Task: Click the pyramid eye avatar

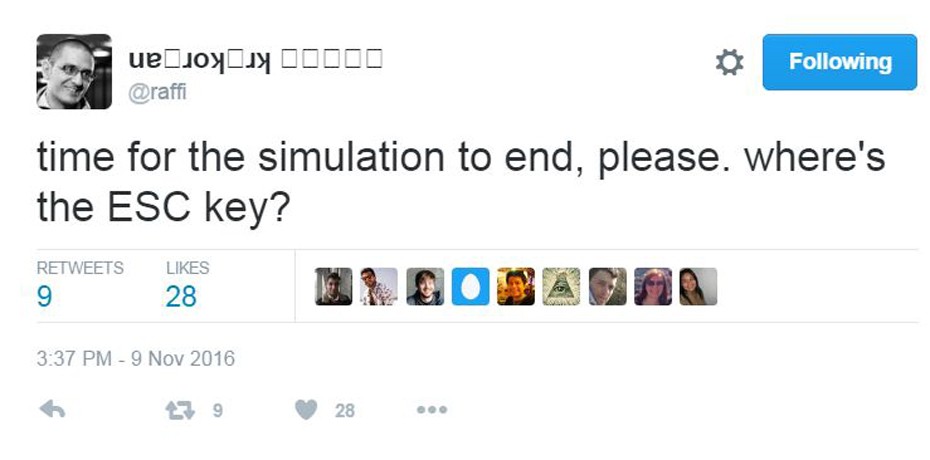Action: [561, 286]
